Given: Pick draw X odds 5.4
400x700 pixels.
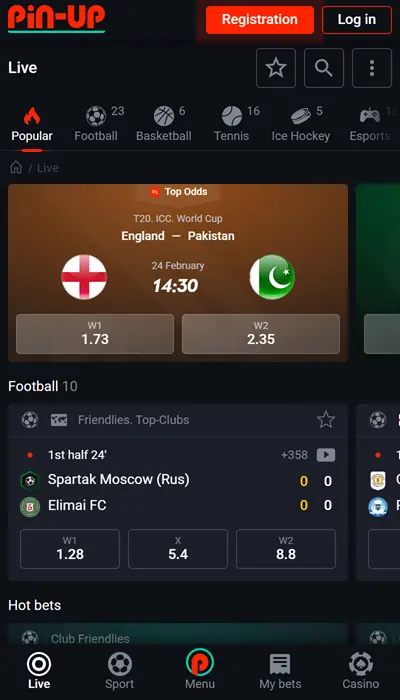Looking at the screenshot, I should (x=178, y=549).
